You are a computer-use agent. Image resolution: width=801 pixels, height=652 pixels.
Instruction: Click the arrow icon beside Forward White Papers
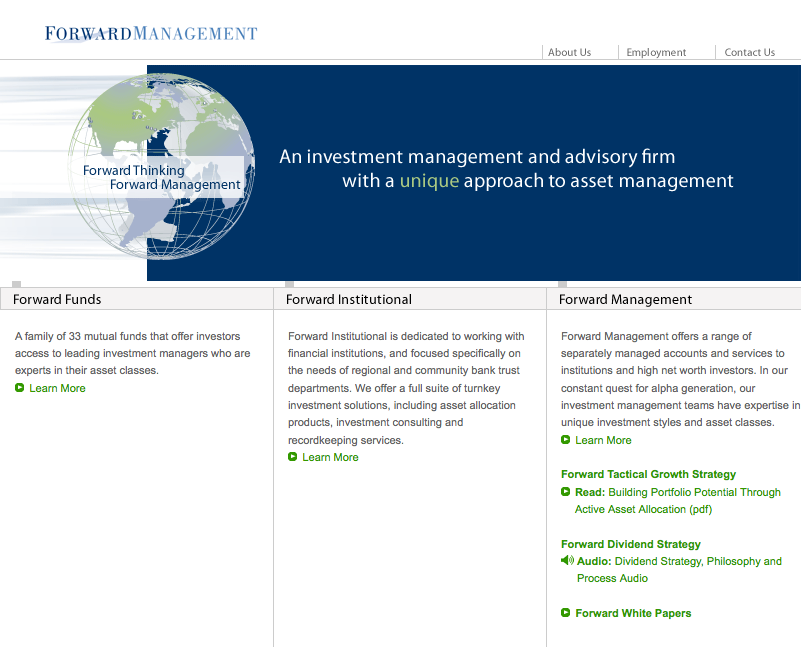click(566, 612)
